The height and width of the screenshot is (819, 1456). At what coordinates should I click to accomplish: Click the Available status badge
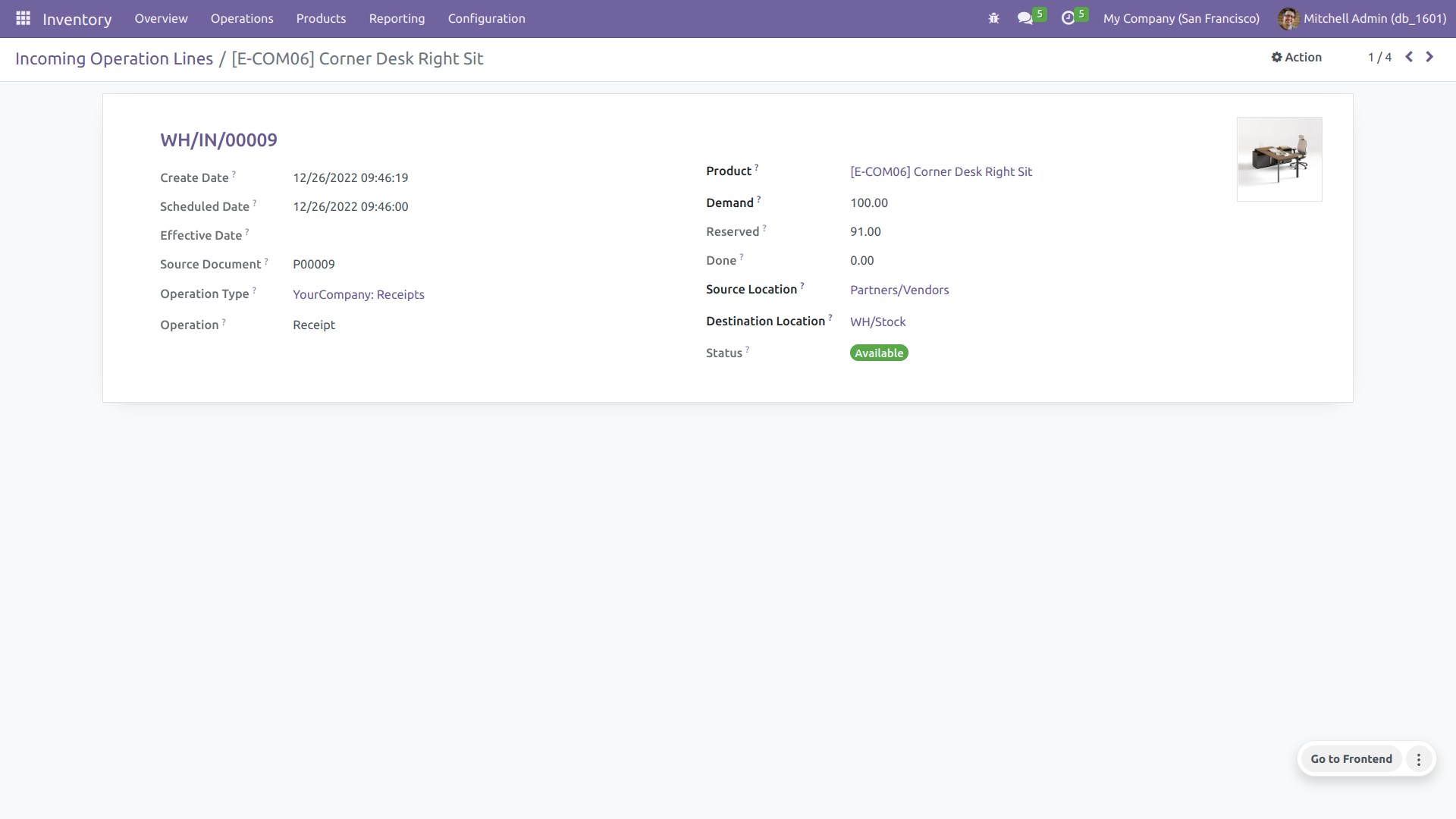coord(879,353)
